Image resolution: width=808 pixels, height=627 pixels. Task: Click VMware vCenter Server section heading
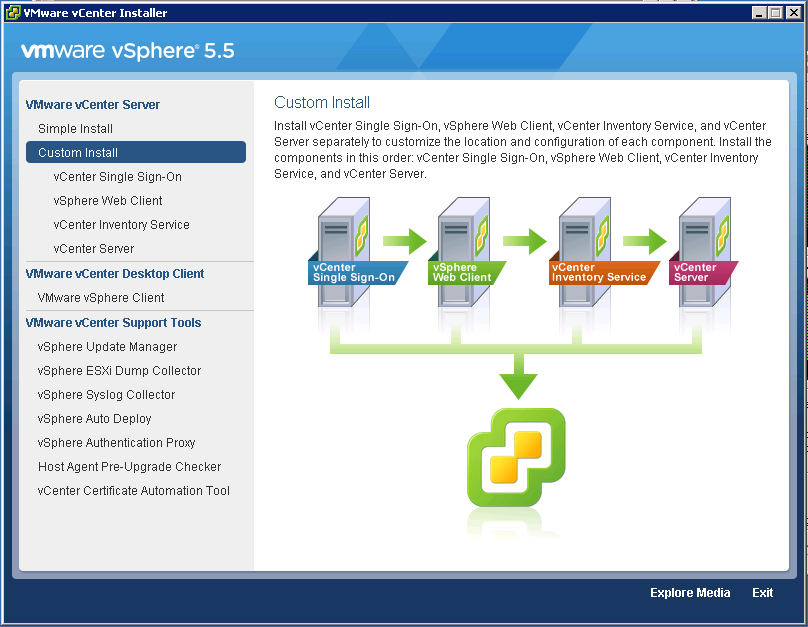tap(93, 105)
